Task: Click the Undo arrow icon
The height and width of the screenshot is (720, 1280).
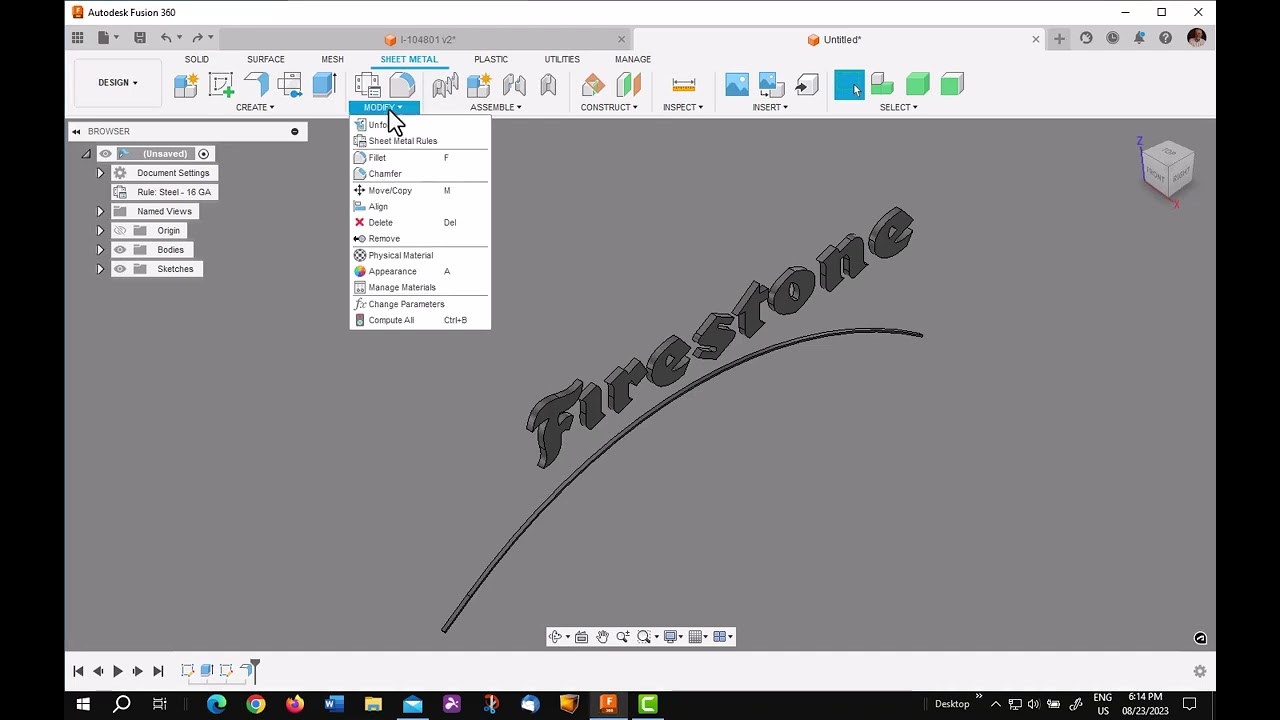Action: point(166,38)
